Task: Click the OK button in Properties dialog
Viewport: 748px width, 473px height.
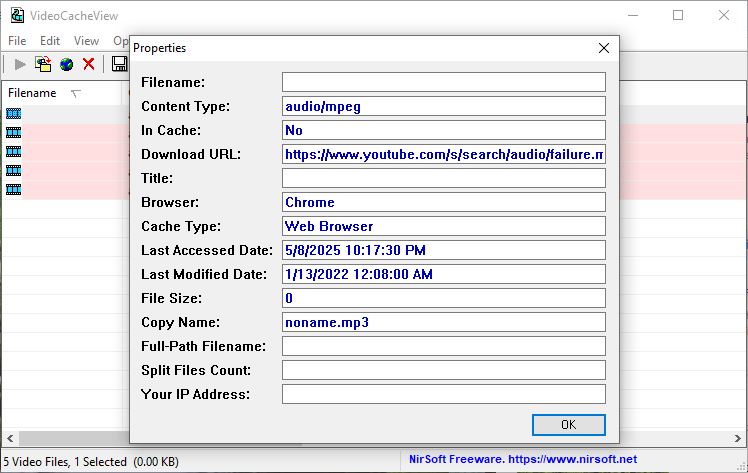Action: pyautogui.click(x=569, y=424)
